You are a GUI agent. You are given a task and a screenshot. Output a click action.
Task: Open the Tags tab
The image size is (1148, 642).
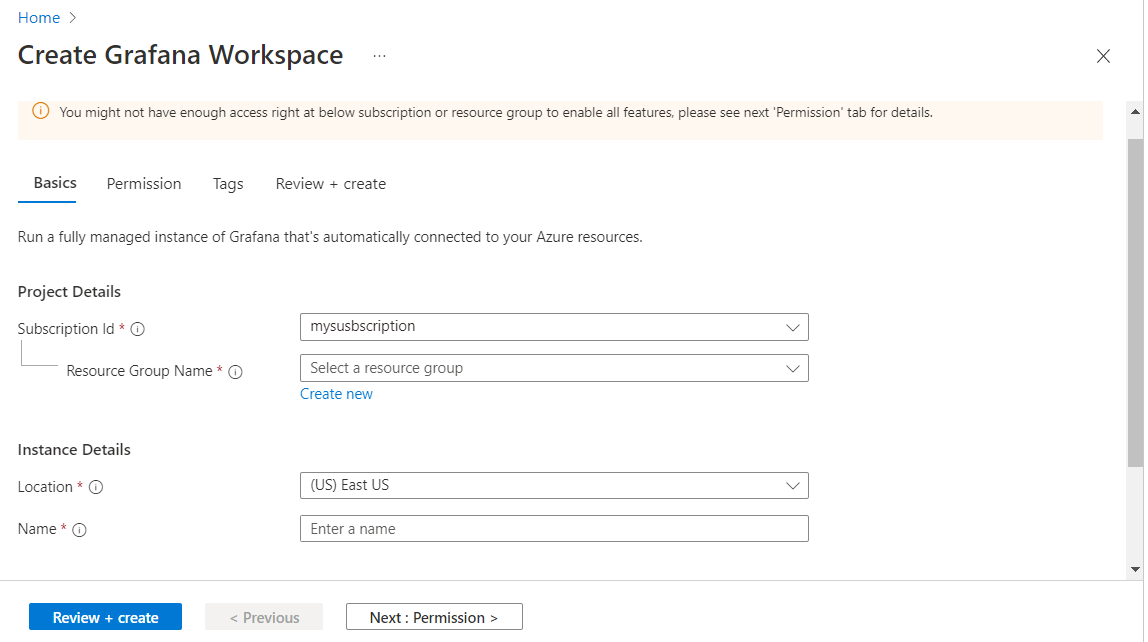coord(227,183)
